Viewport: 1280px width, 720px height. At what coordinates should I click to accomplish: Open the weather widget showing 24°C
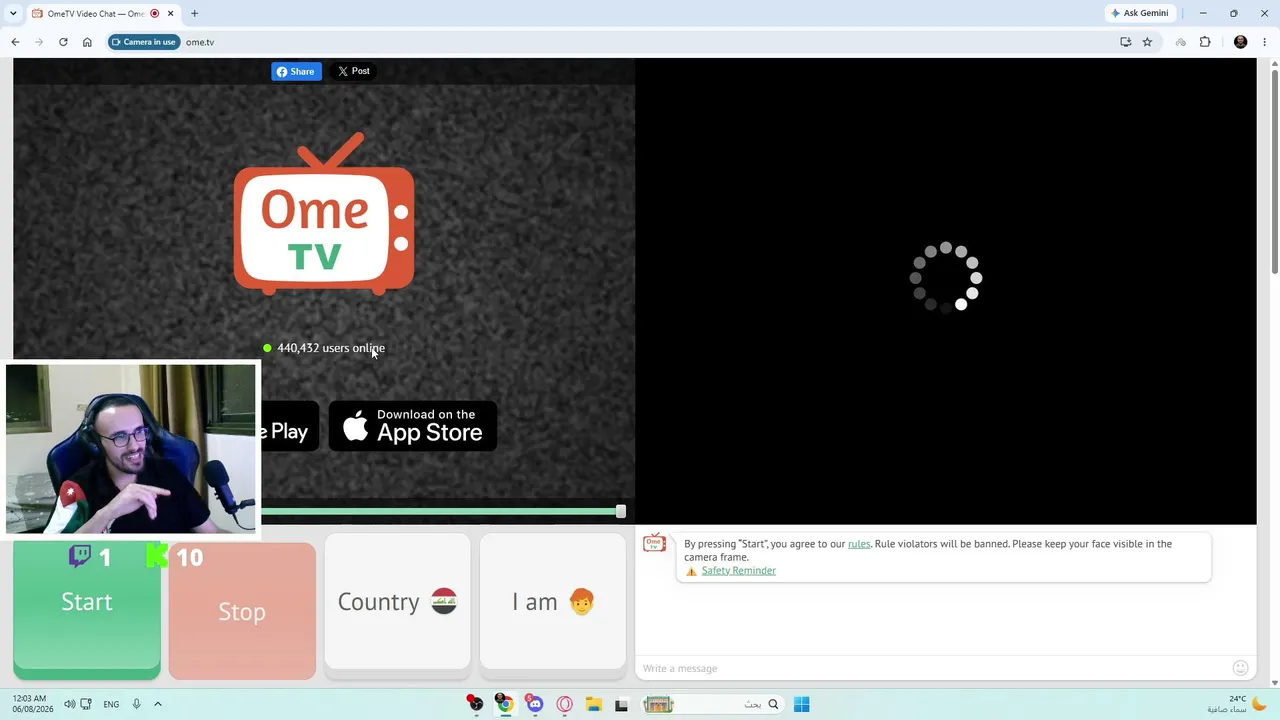(1236, 704)
